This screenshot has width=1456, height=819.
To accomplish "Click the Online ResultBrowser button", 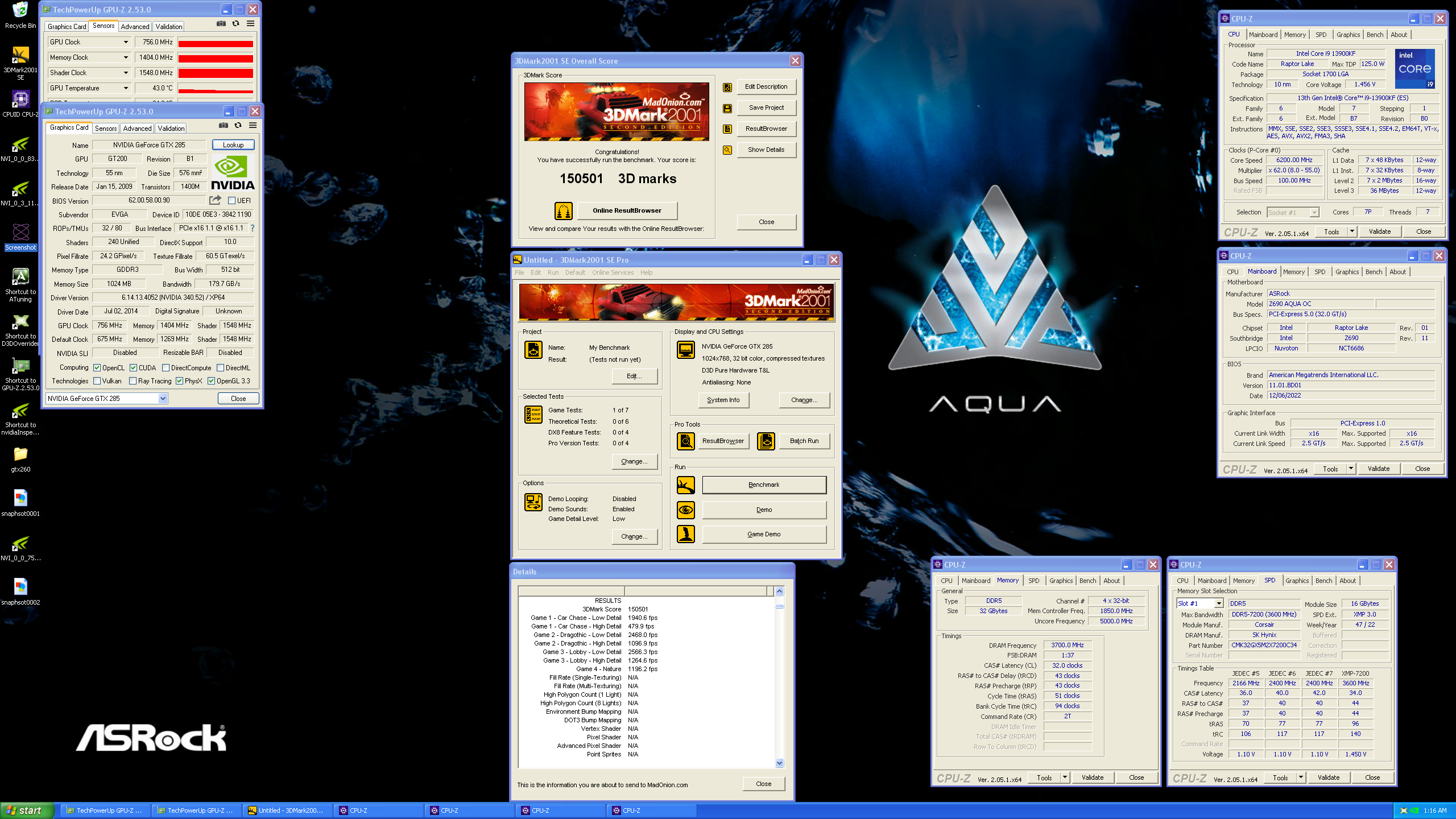I will click(627, 210).
